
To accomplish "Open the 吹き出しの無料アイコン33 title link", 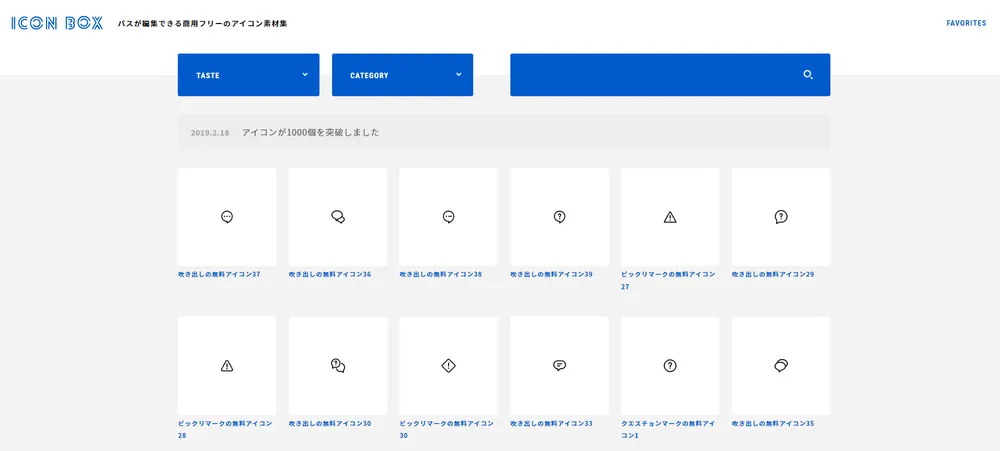I will tap(552, 423).
